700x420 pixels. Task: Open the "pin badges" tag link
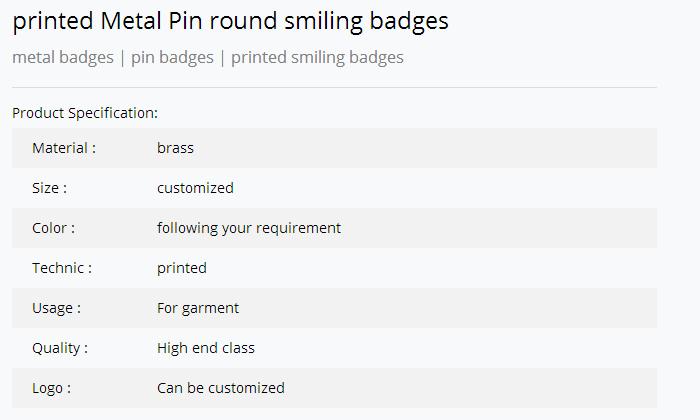[x=172, y=57]
